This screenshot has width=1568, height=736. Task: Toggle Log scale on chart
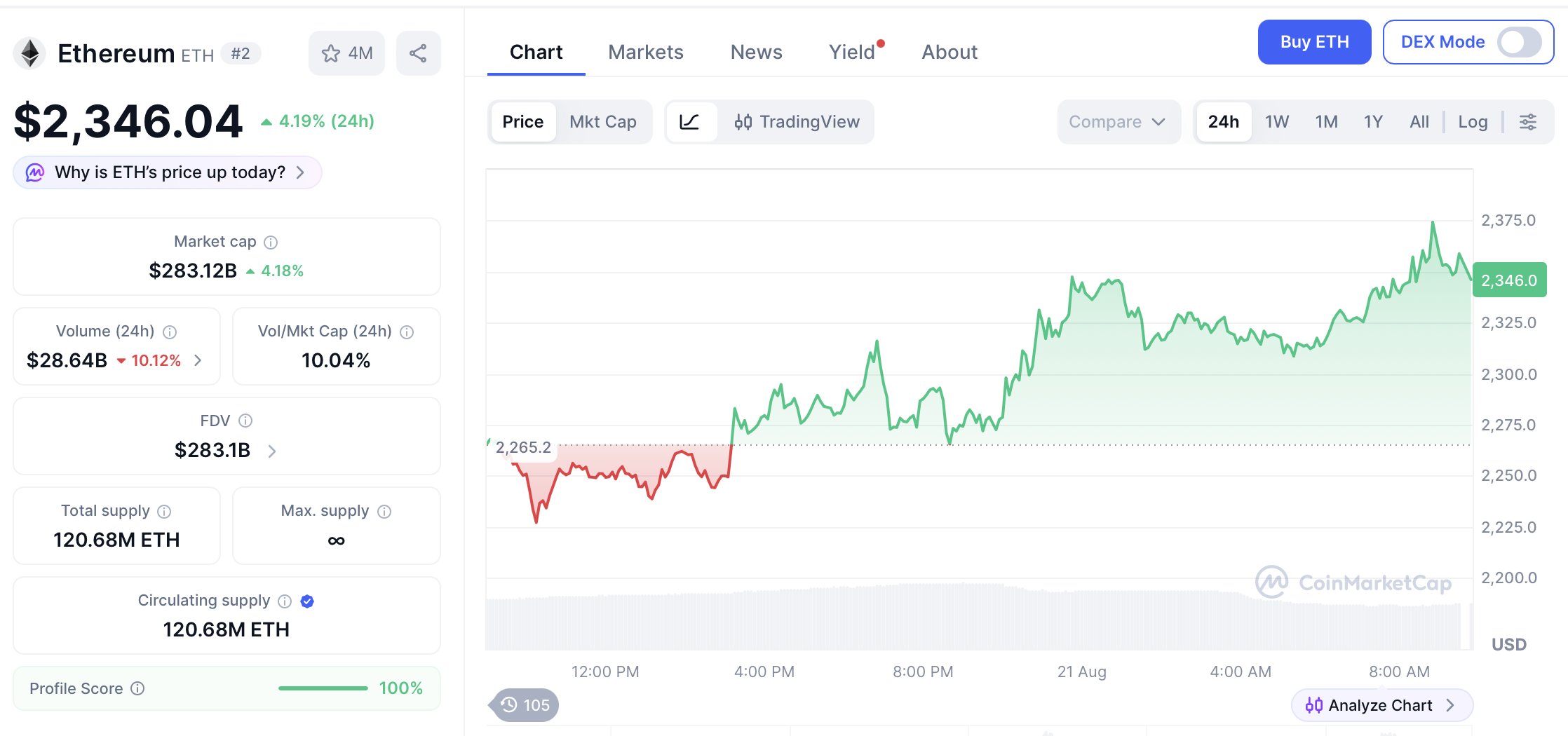click(x=1473, y=122)
